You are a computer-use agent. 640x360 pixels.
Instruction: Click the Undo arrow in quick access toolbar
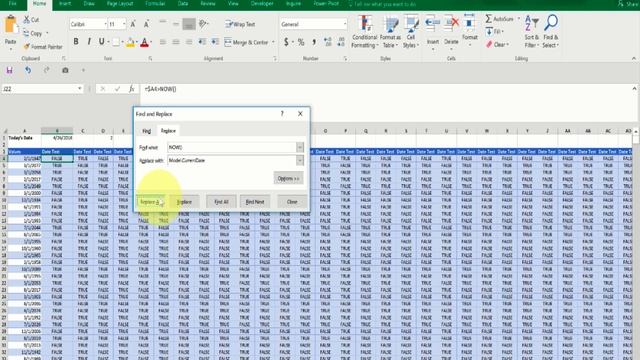28,70
